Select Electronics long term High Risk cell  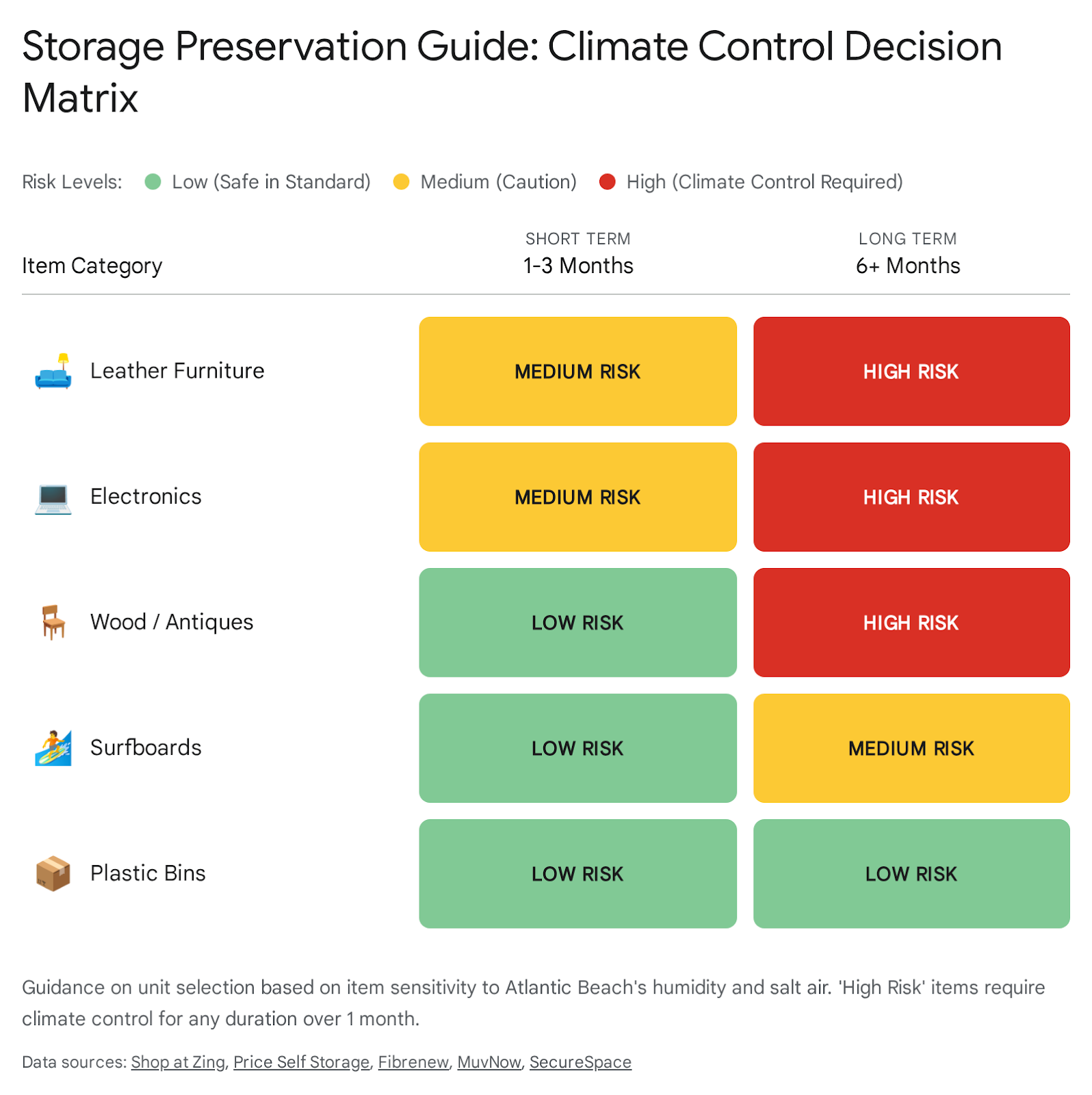click(x=911, y=498)
